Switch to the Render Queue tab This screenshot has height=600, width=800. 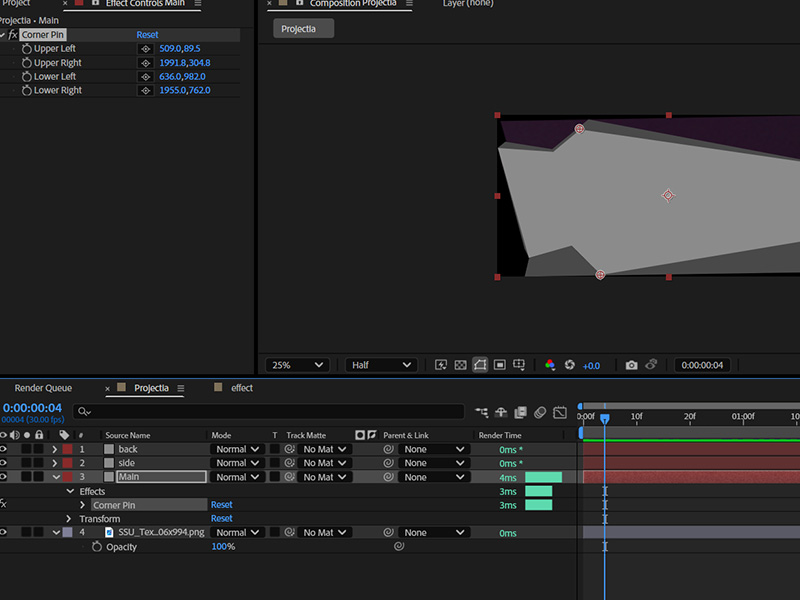[x=43, y=388]
